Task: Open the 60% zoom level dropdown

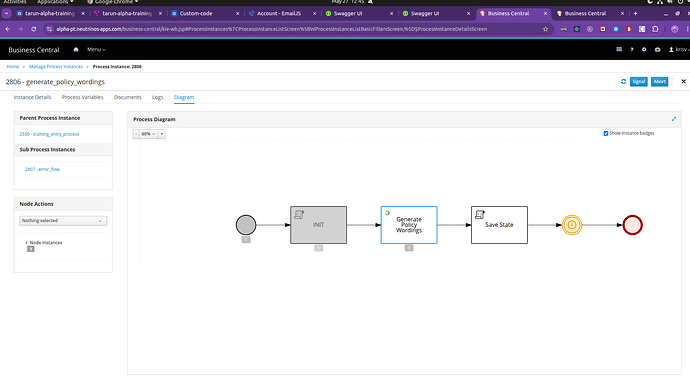Action: click(x=149, y=134)
